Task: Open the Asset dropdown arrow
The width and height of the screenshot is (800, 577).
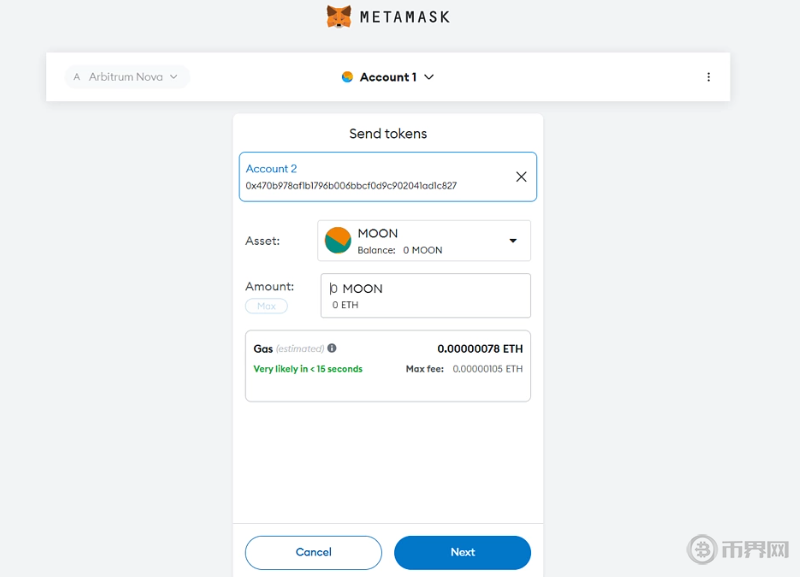Action: coord(513,241)
